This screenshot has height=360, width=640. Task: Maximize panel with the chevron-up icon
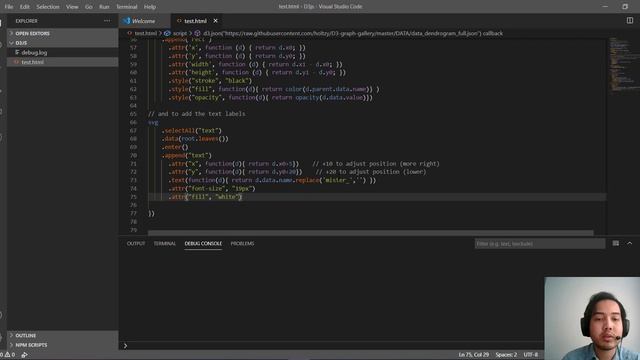pos(629,243)
